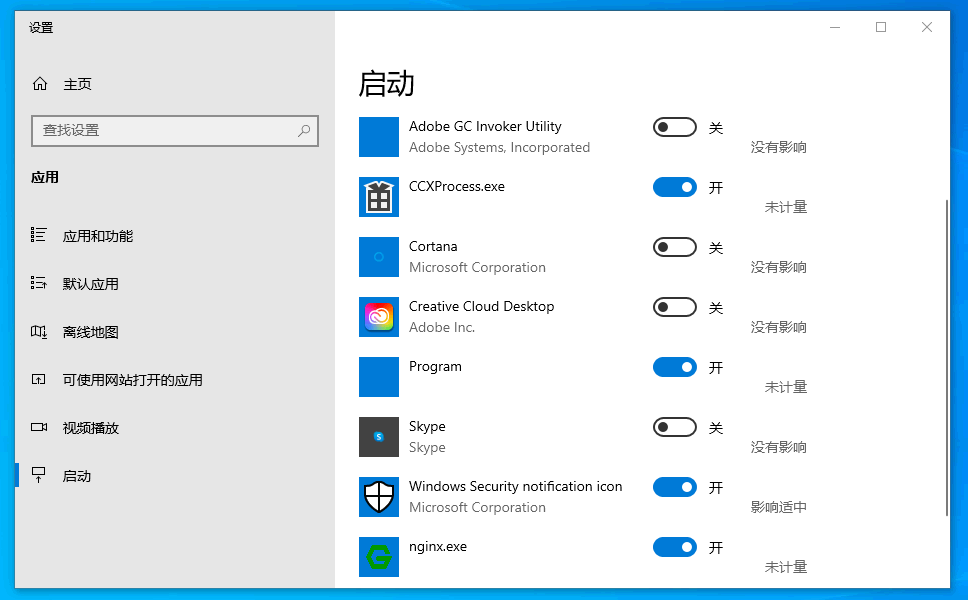
Task: Open 可使用网站打开的应用 page
Action: pos(175,380)
